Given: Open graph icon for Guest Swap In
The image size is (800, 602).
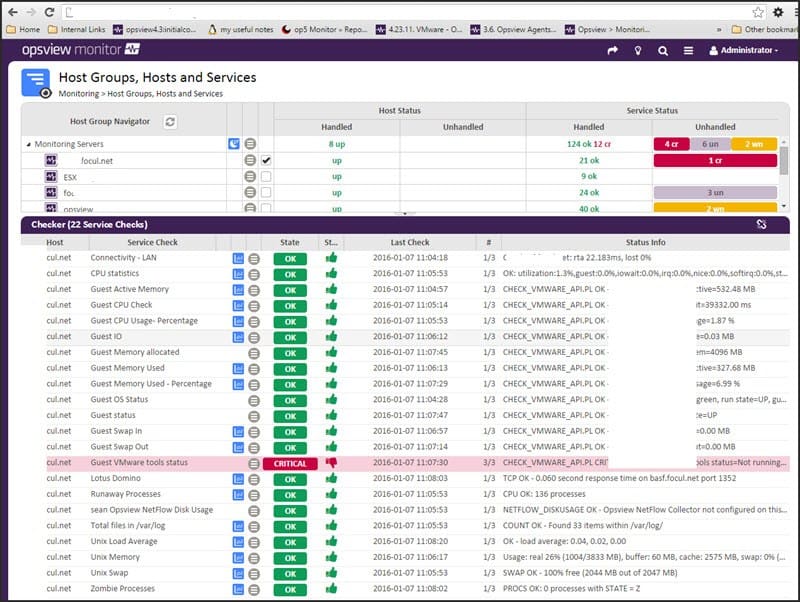Looking at the screenshot, I should click(238, 432).
